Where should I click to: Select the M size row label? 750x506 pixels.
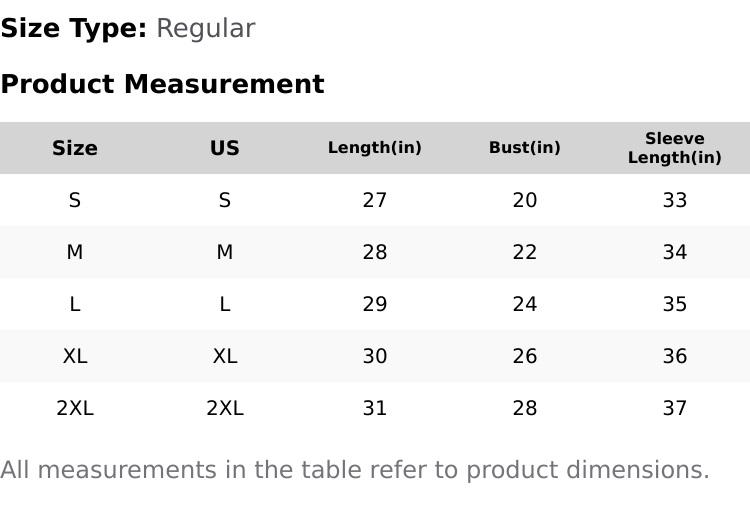coord(75,252)
